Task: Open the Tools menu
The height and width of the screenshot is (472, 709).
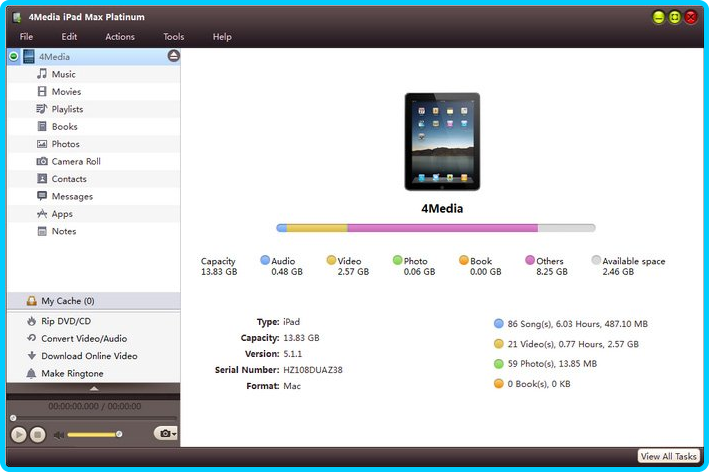Action: tap(174, 37)
